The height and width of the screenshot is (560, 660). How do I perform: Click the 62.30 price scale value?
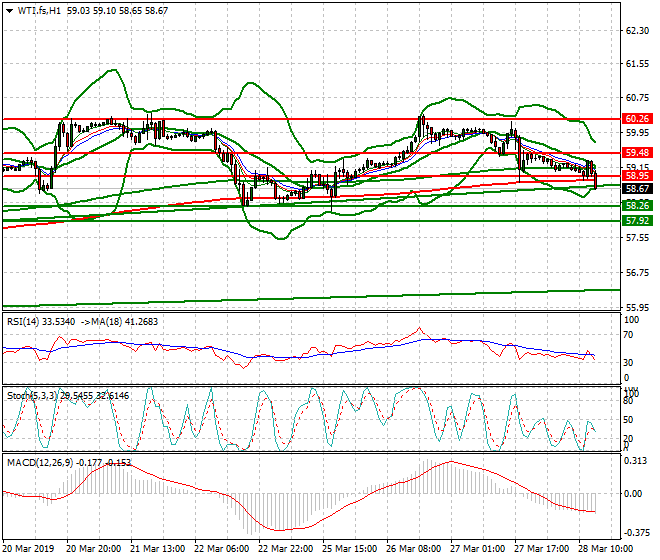point(637,31)
